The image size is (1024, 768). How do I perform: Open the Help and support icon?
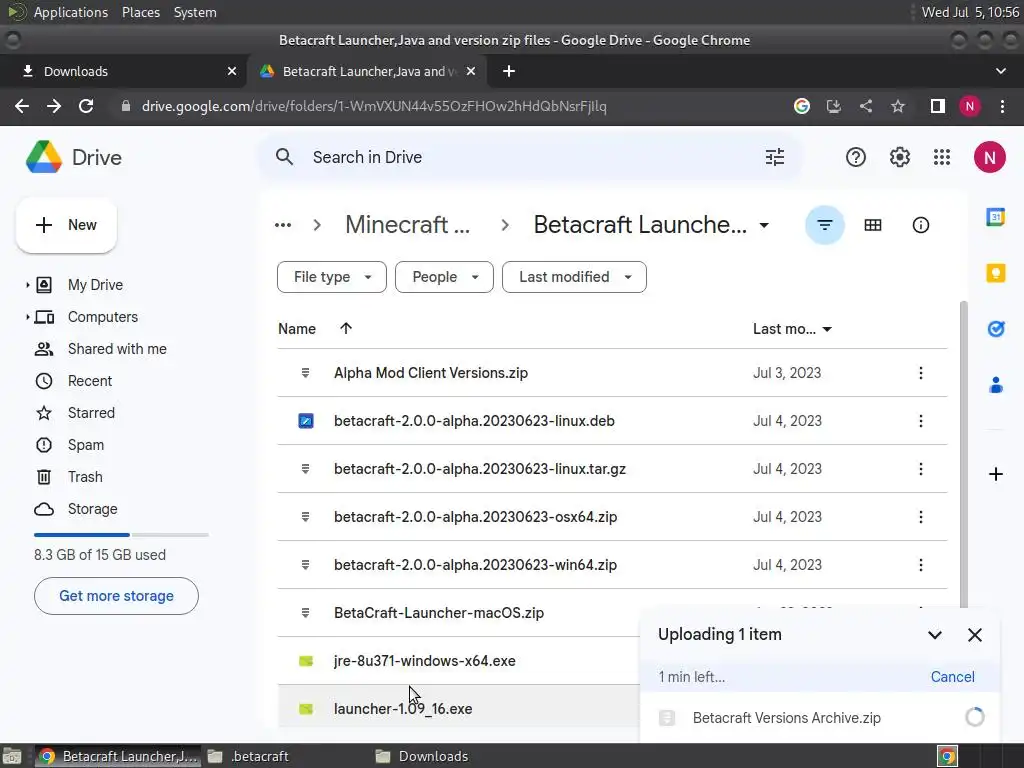click(x=856, y=157)
